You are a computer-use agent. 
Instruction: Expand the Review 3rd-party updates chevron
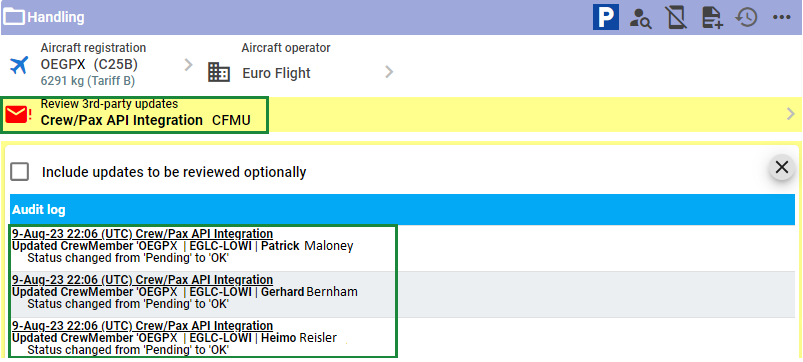click(791, 114)
